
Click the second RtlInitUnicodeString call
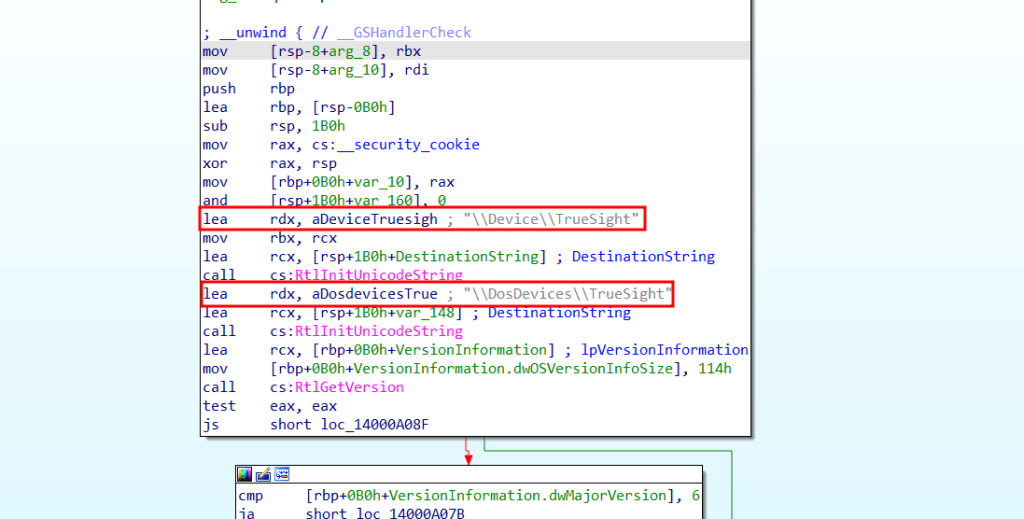377,331
